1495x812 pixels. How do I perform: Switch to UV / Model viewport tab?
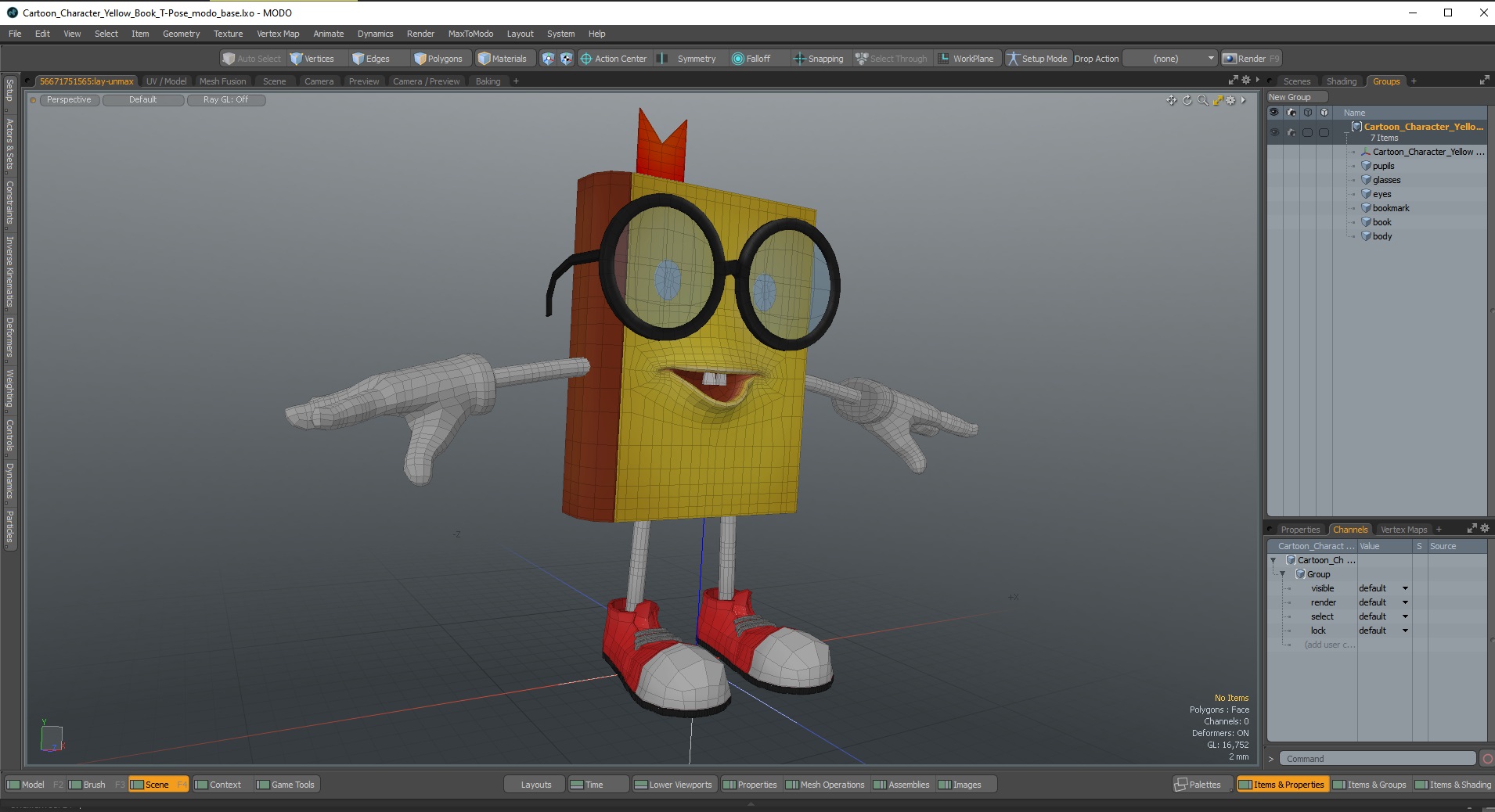pyautogui.click(x=166, y=81)
